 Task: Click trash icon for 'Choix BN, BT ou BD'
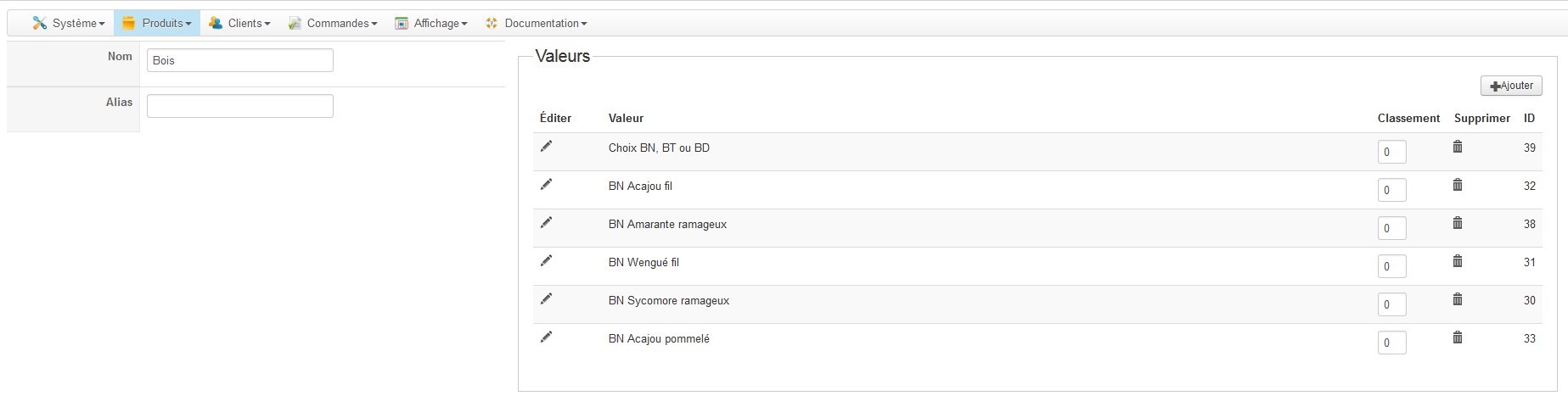point(1458,147)
